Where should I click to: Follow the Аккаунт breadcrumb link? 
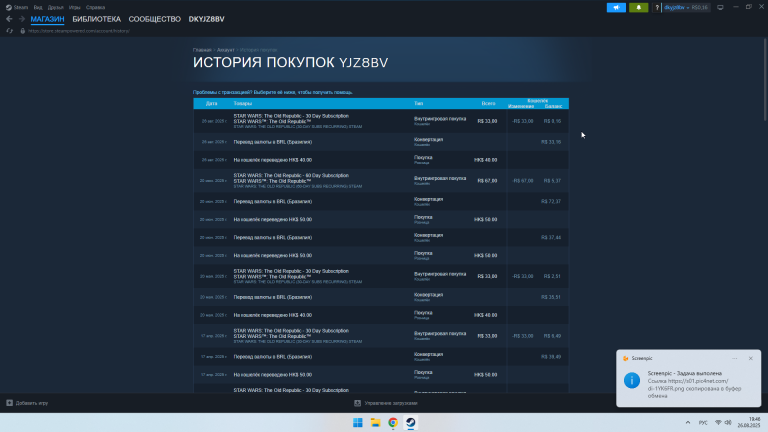click(x=225, y=50)
